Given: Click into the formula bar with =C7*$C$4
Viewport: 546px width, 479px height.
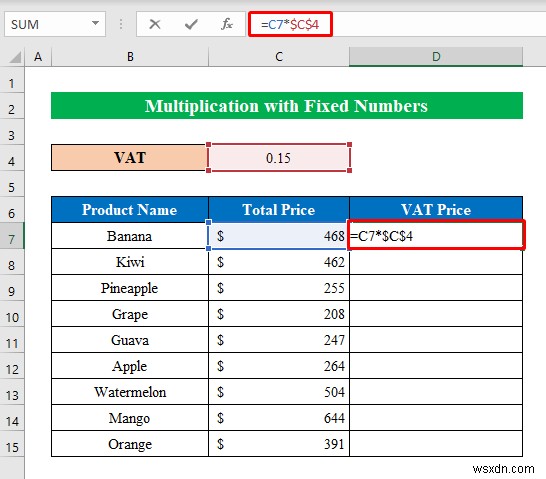Looking at the screenshot, I should [x=397, y=24].
